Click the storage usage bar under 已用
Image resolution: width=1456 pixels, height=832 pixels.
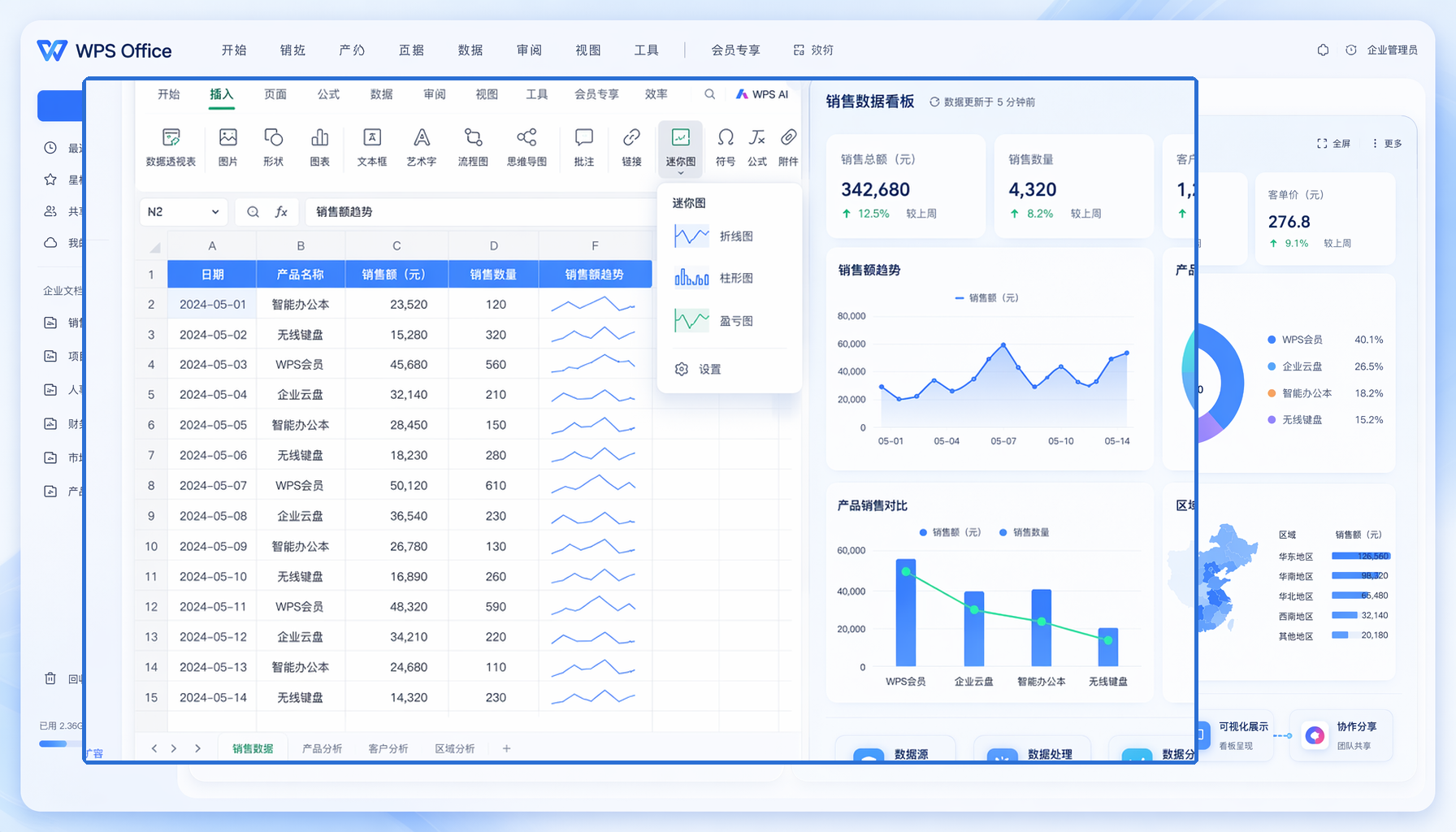click(61, 743)
